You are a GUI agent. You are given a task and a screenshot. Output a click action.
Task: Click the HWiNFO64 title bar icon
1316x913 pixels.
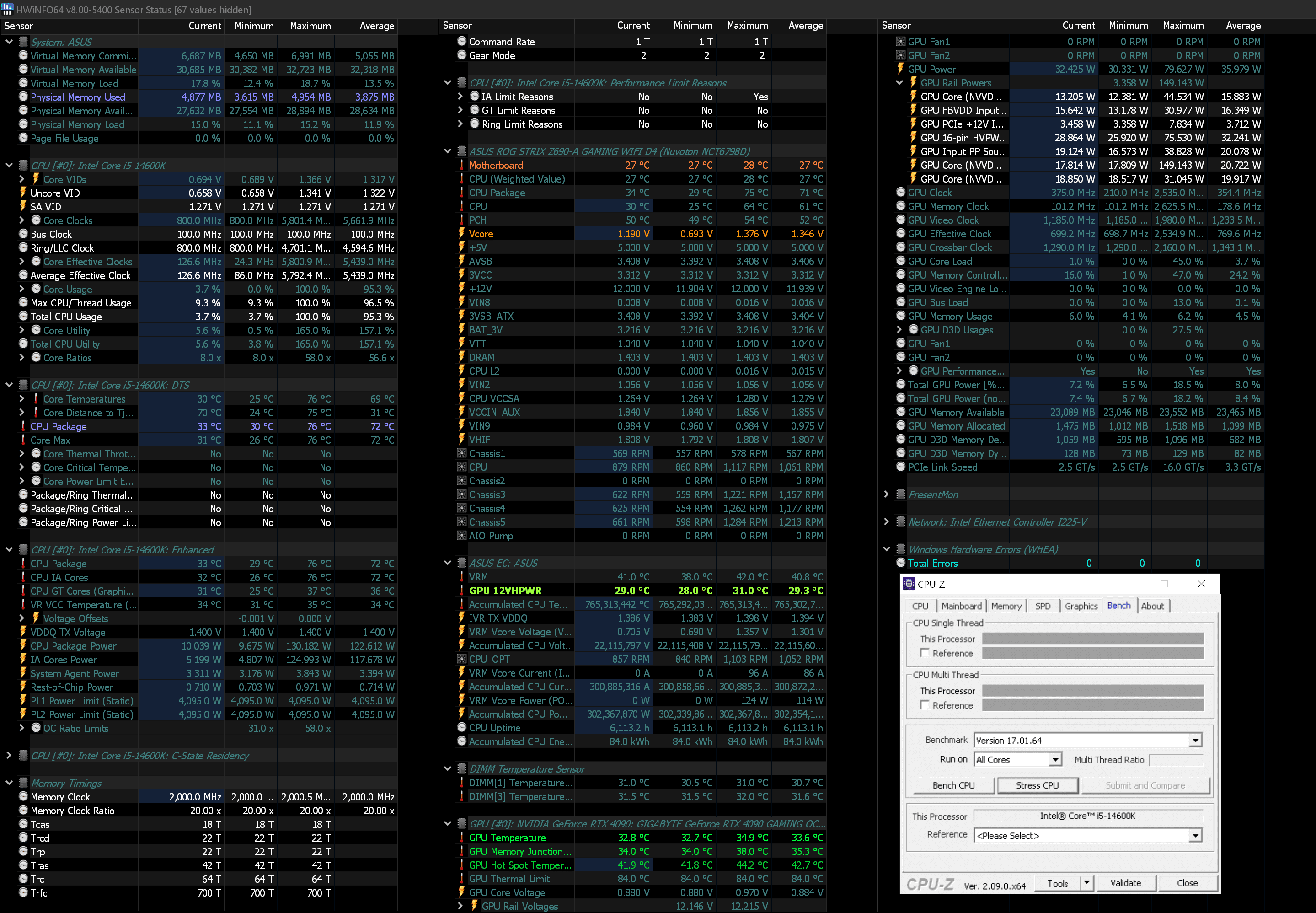click(7, 9)
